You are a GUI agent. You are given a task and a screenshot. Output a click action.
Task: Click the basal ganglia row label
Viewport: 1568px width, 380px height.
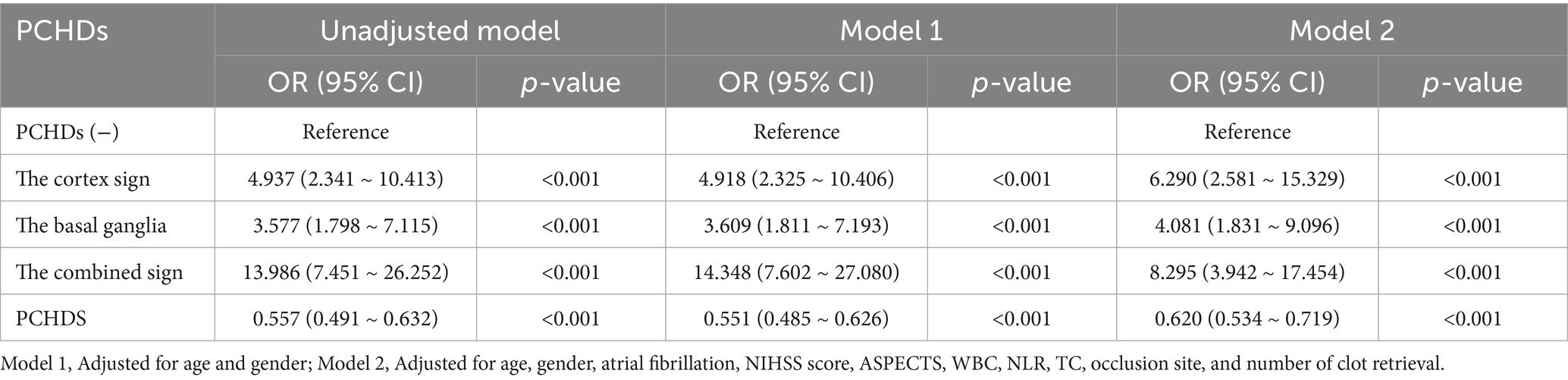(91, 225)
